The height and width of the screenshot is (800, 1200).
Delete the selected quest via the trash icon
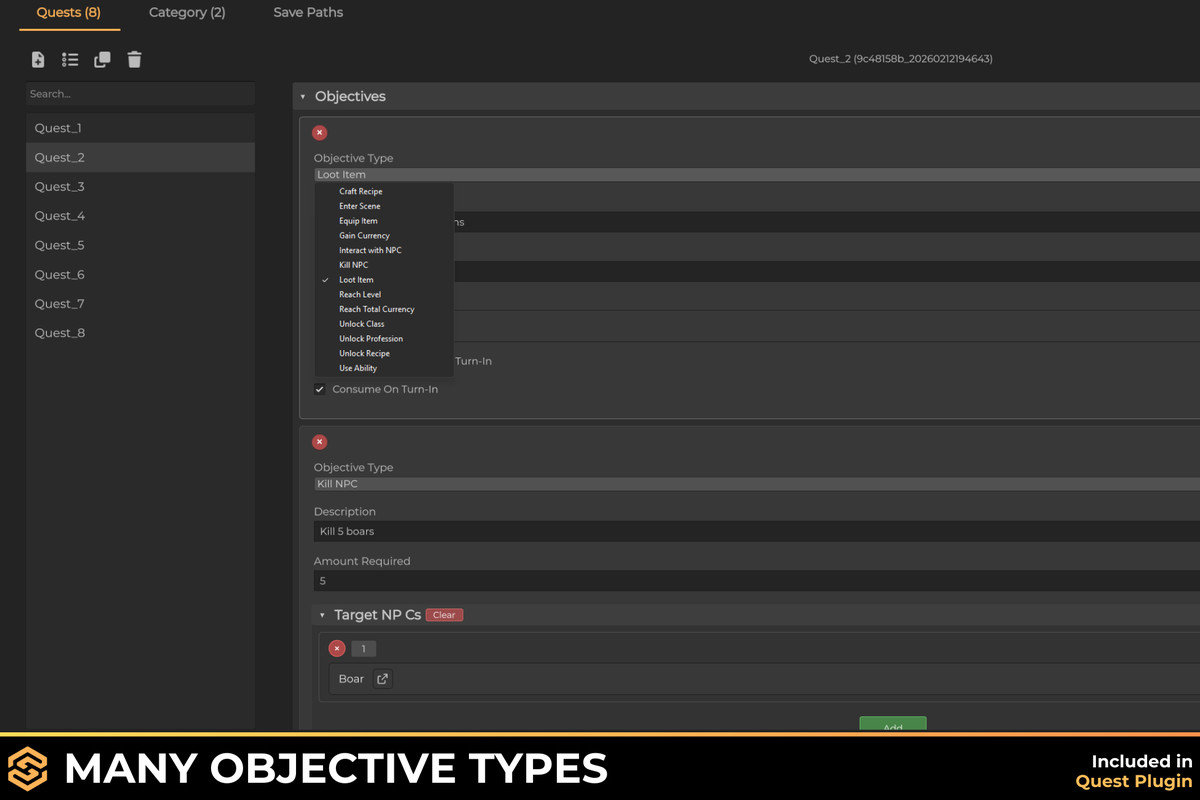point(134,60)
